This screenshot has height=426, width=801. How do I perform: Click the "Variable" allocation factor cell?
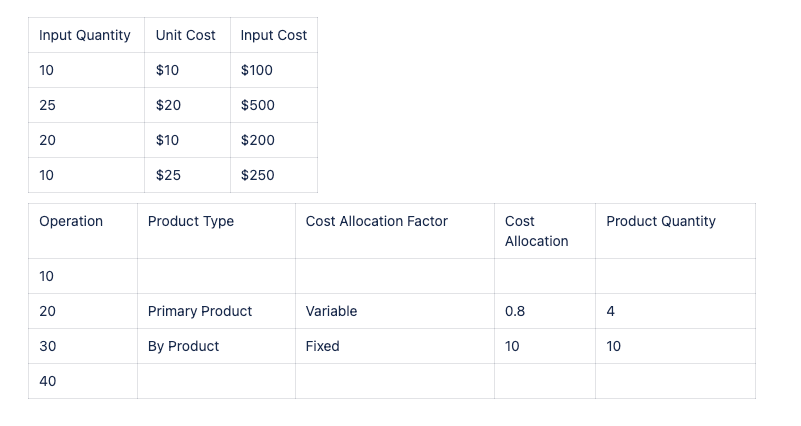pyautogui.click(x=331, y=311)
